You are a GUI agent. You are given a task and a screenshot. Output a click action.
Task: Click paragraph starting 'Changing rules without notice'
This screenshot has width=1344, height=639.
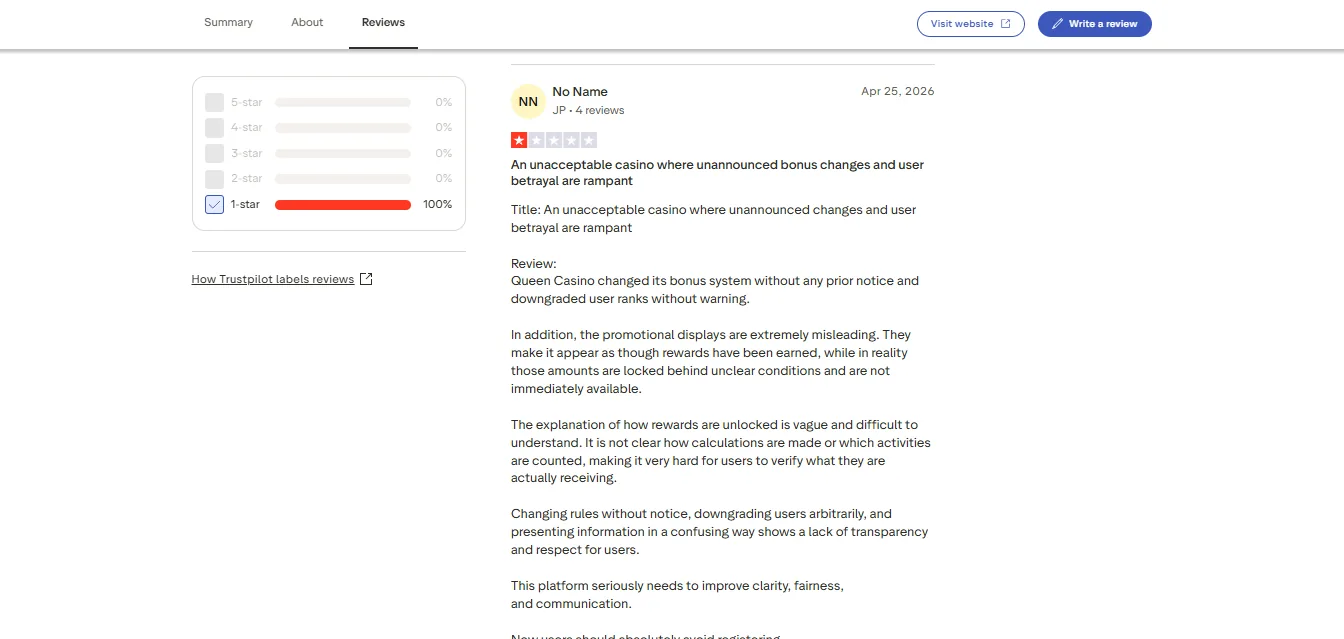click(719, 532)
